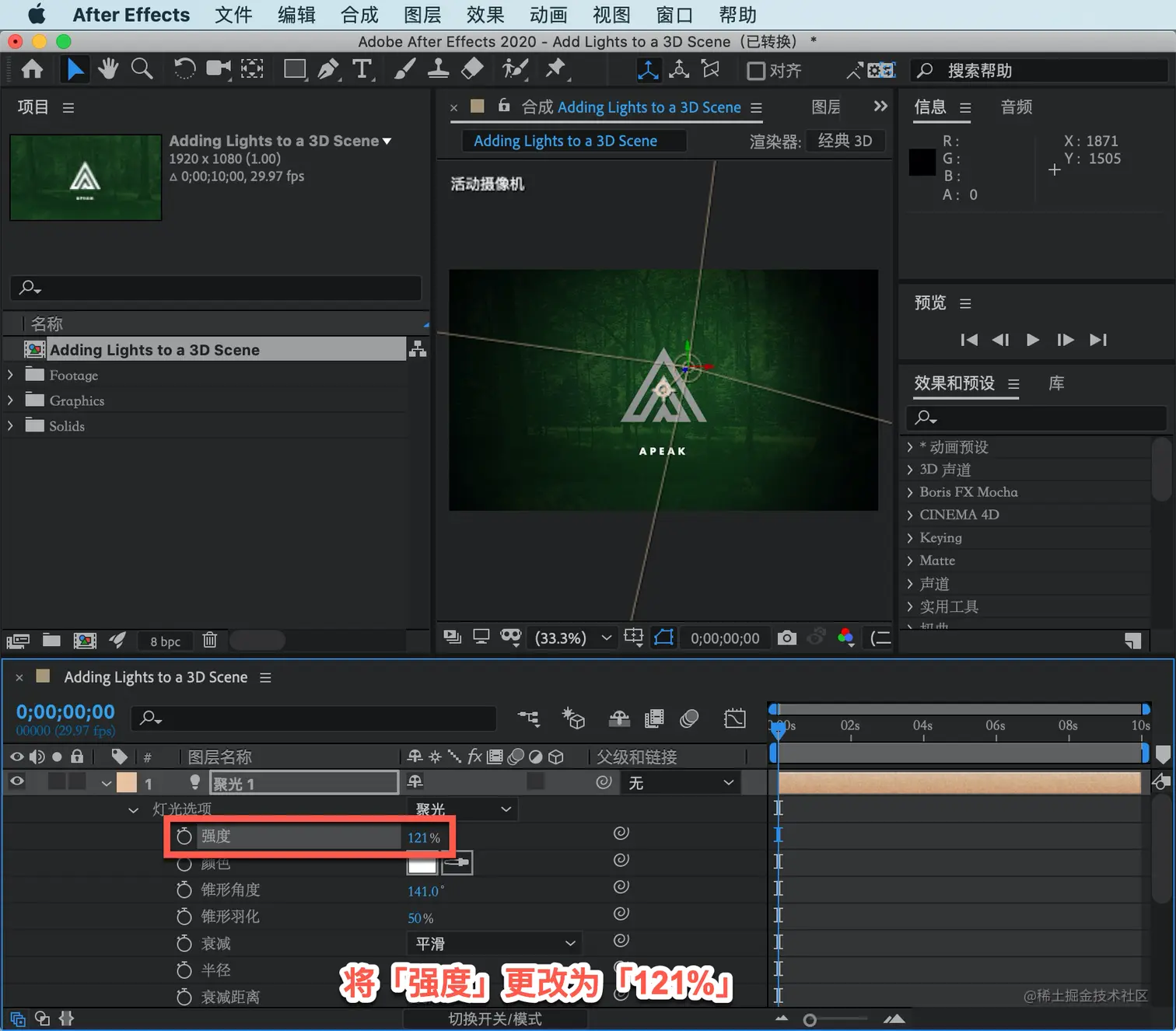
Task: Hide the 聚光 1 layer with eye icon
Action: (16, 782)
